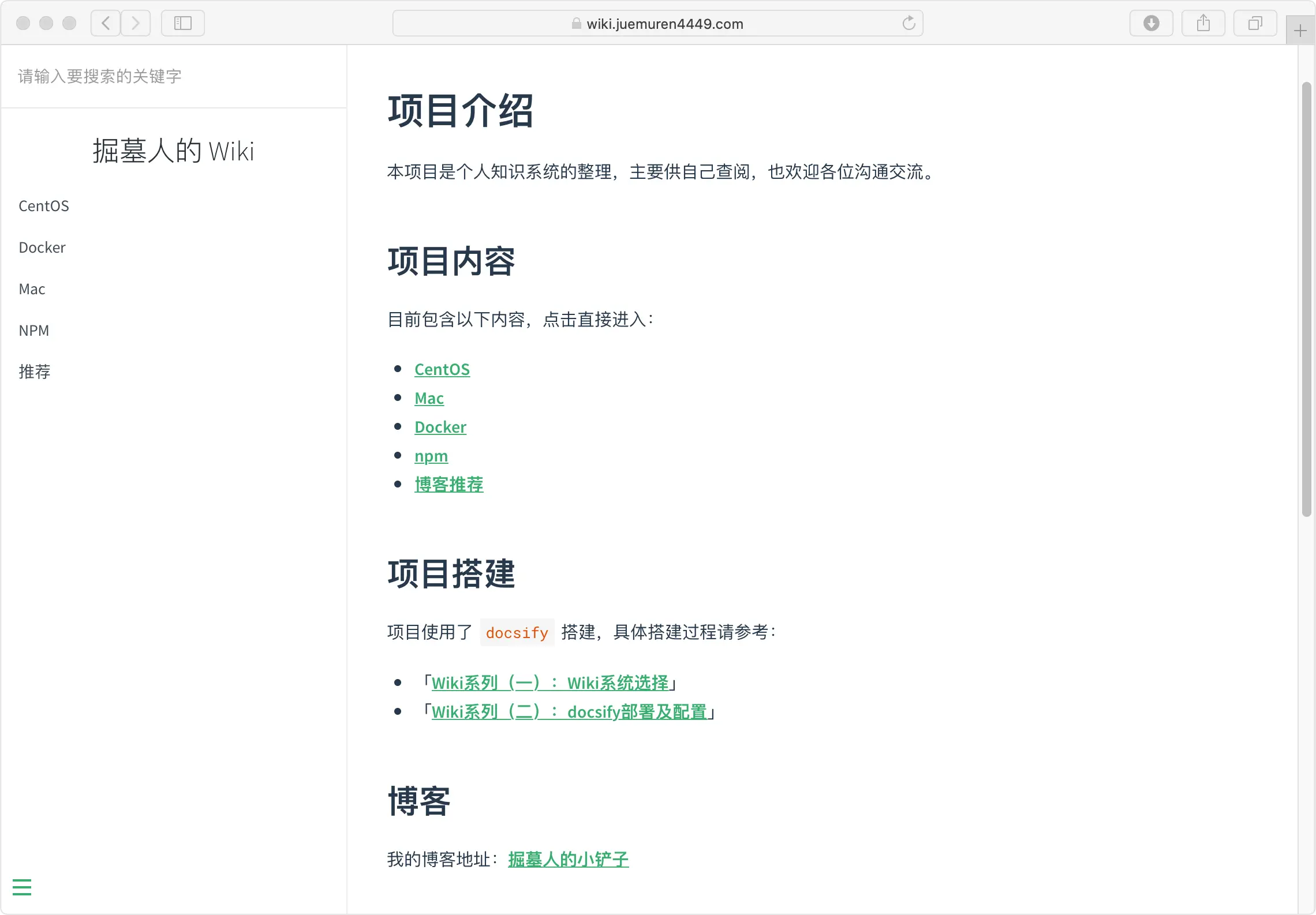The image size is (1316, 915).
Task: Click the new tab plus button
Action: pos(1299,29)
